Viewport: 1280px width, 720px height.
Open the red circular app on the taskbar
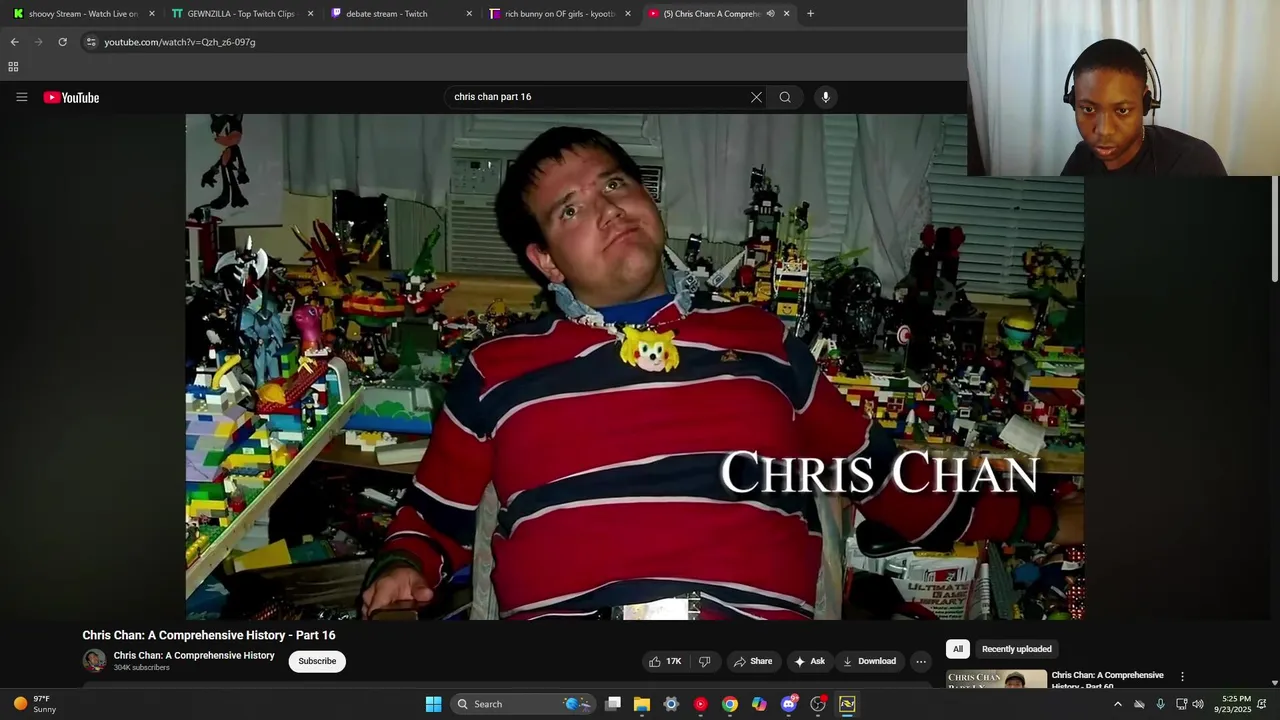[x=701, y=704]
